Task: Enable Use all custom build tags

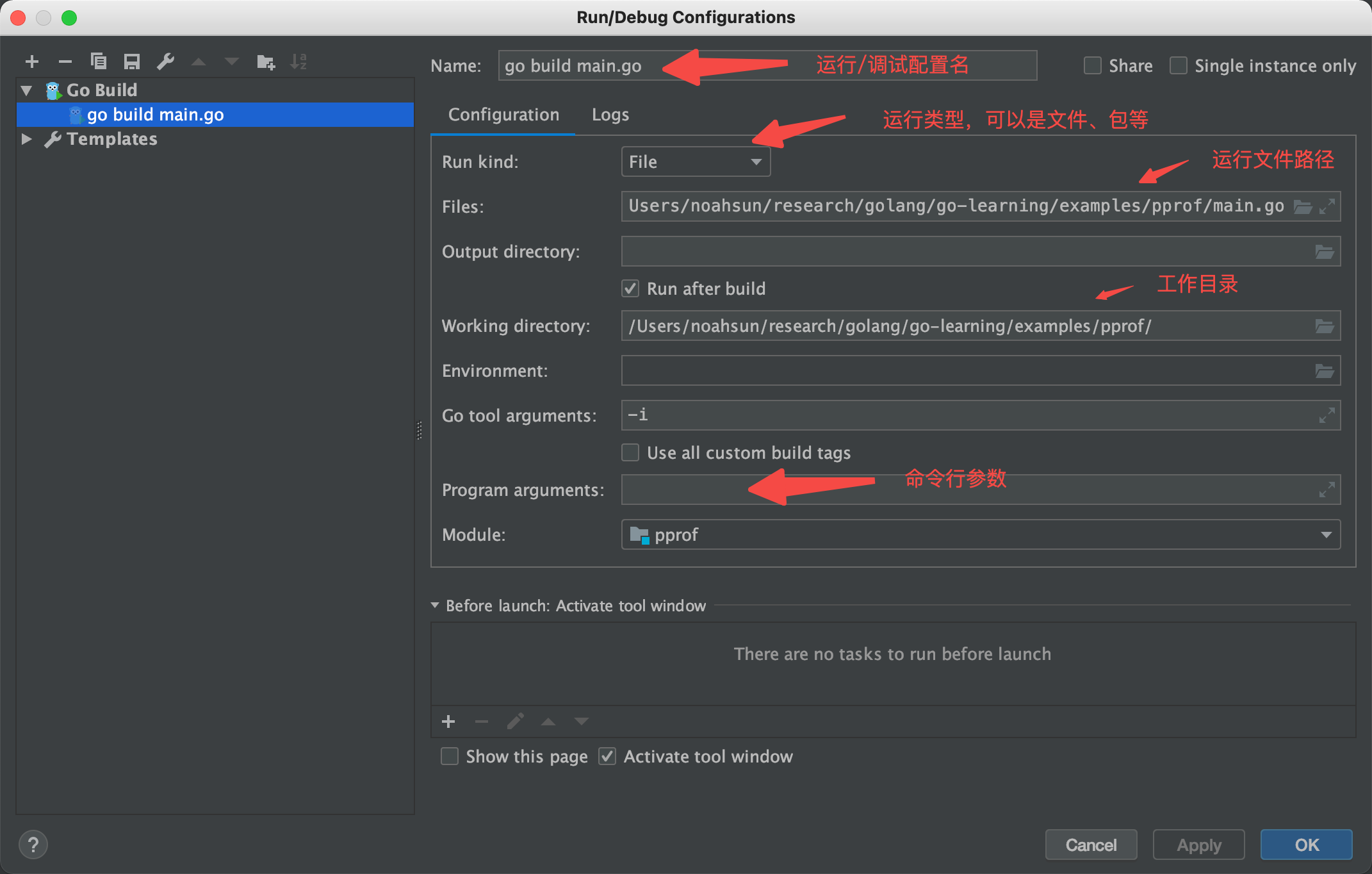Action: click(630, 452)
